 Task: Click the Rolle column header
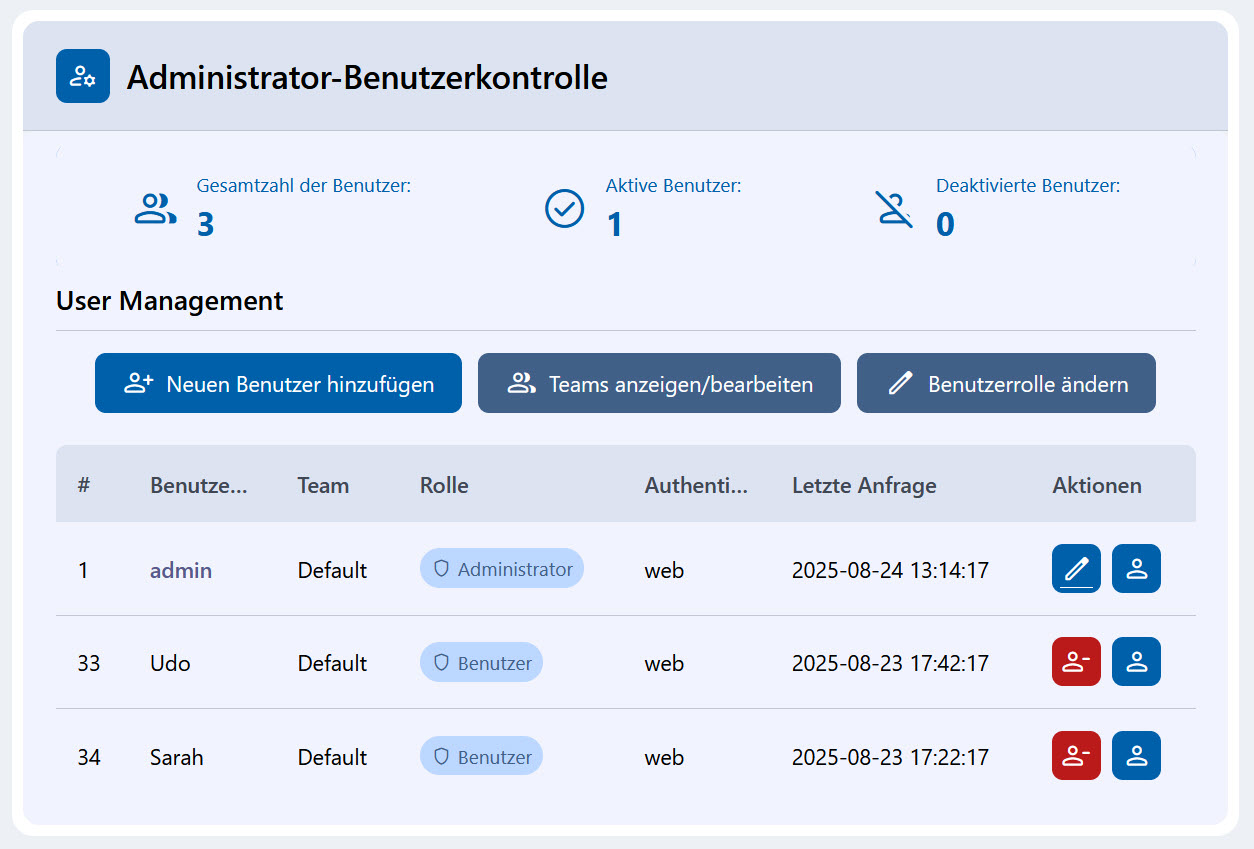444,486
